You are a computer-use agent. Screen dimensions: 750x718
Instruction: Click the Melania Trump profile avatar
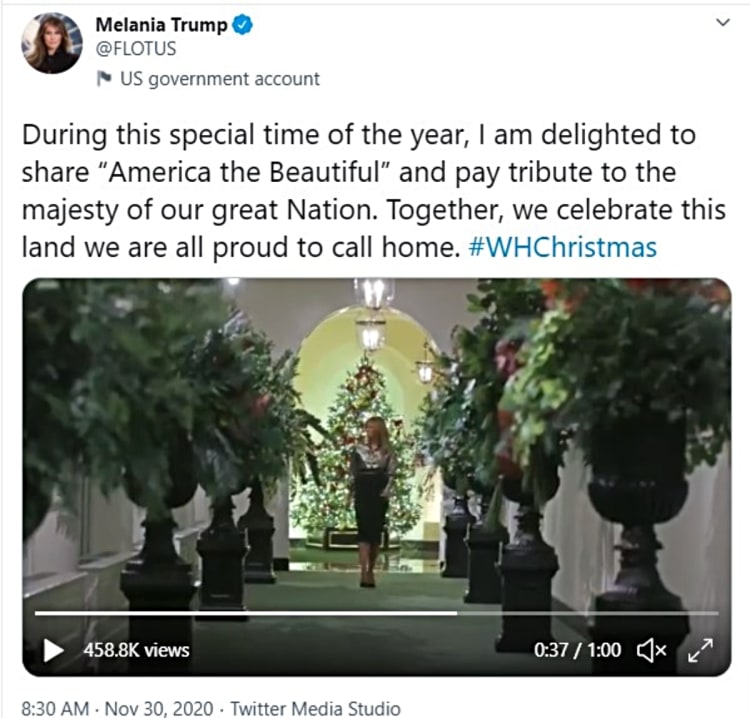52,43
